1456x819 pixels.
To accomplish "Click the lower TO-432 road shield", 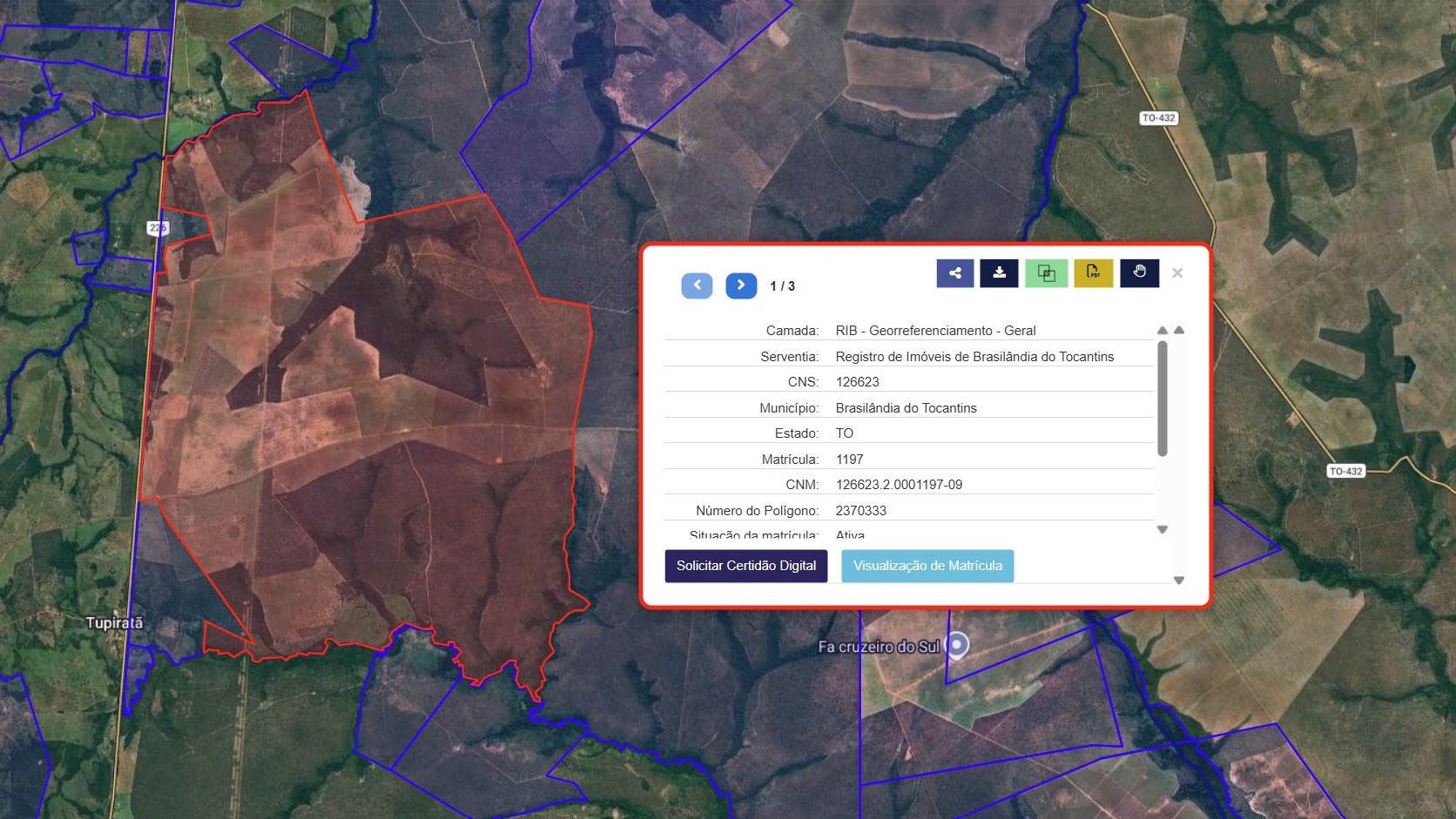I will pos(1345,471).
